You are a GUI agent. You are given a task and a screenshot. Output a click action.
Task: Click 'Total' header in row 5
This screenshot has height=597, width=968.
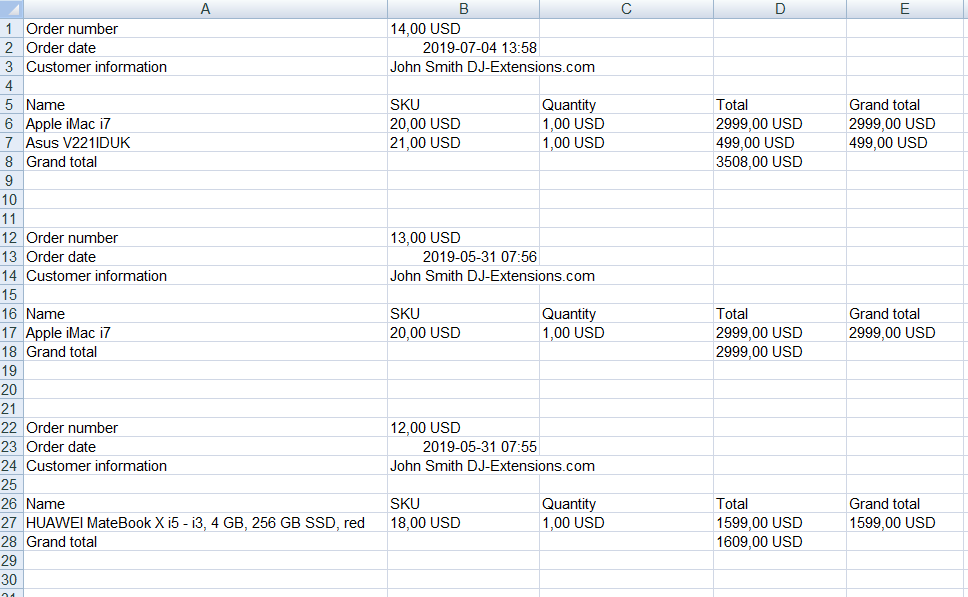click(732, 105)
